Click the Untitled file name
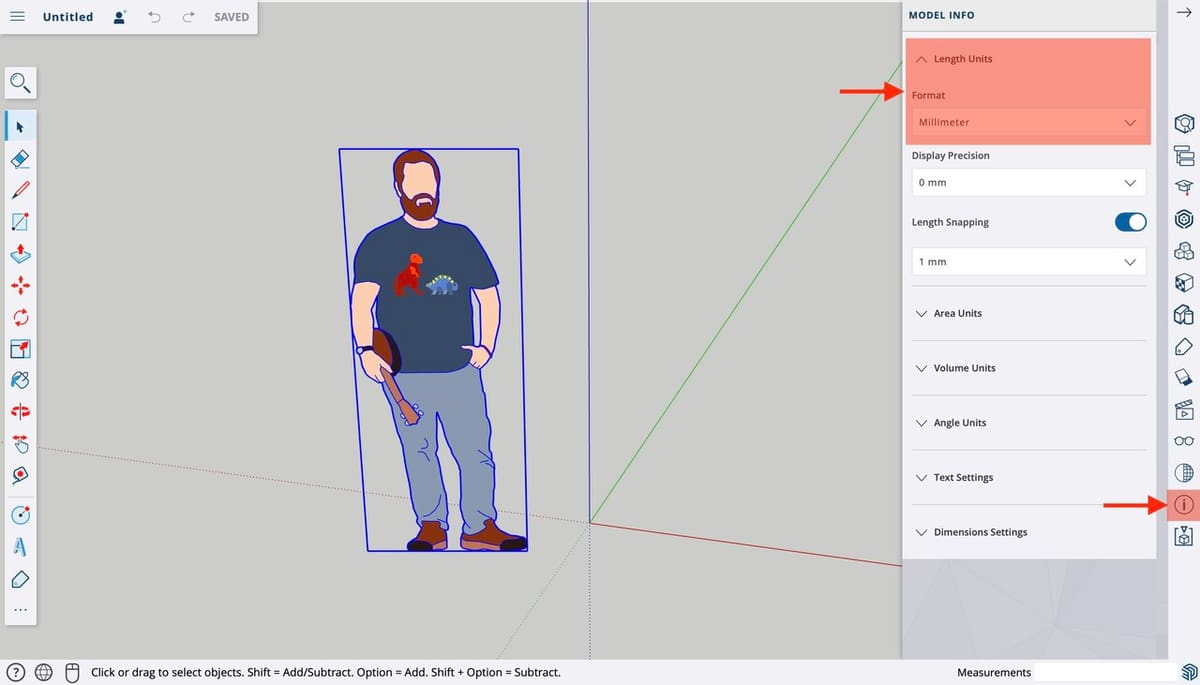The width and height of the screenshot is (1200, 685). coord(68,17)
